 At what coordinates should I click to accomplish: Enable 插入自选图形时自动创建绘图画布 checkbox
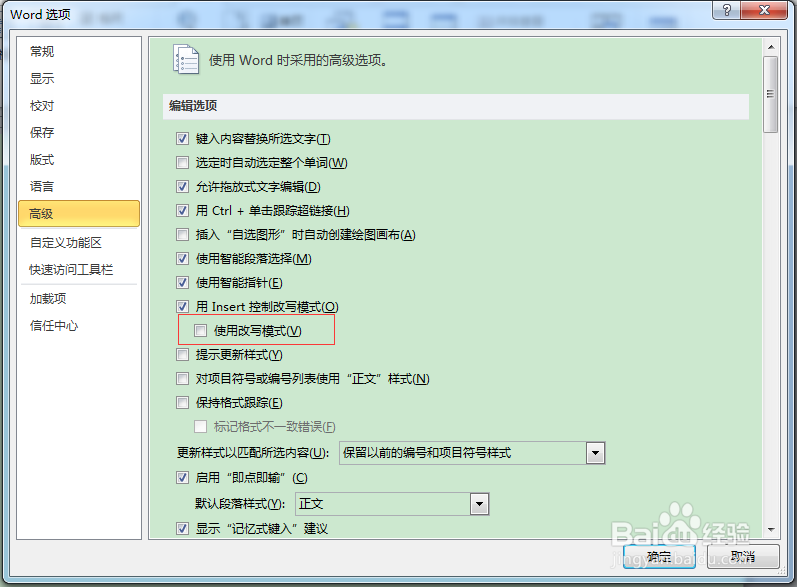click(x=182, y=234)
